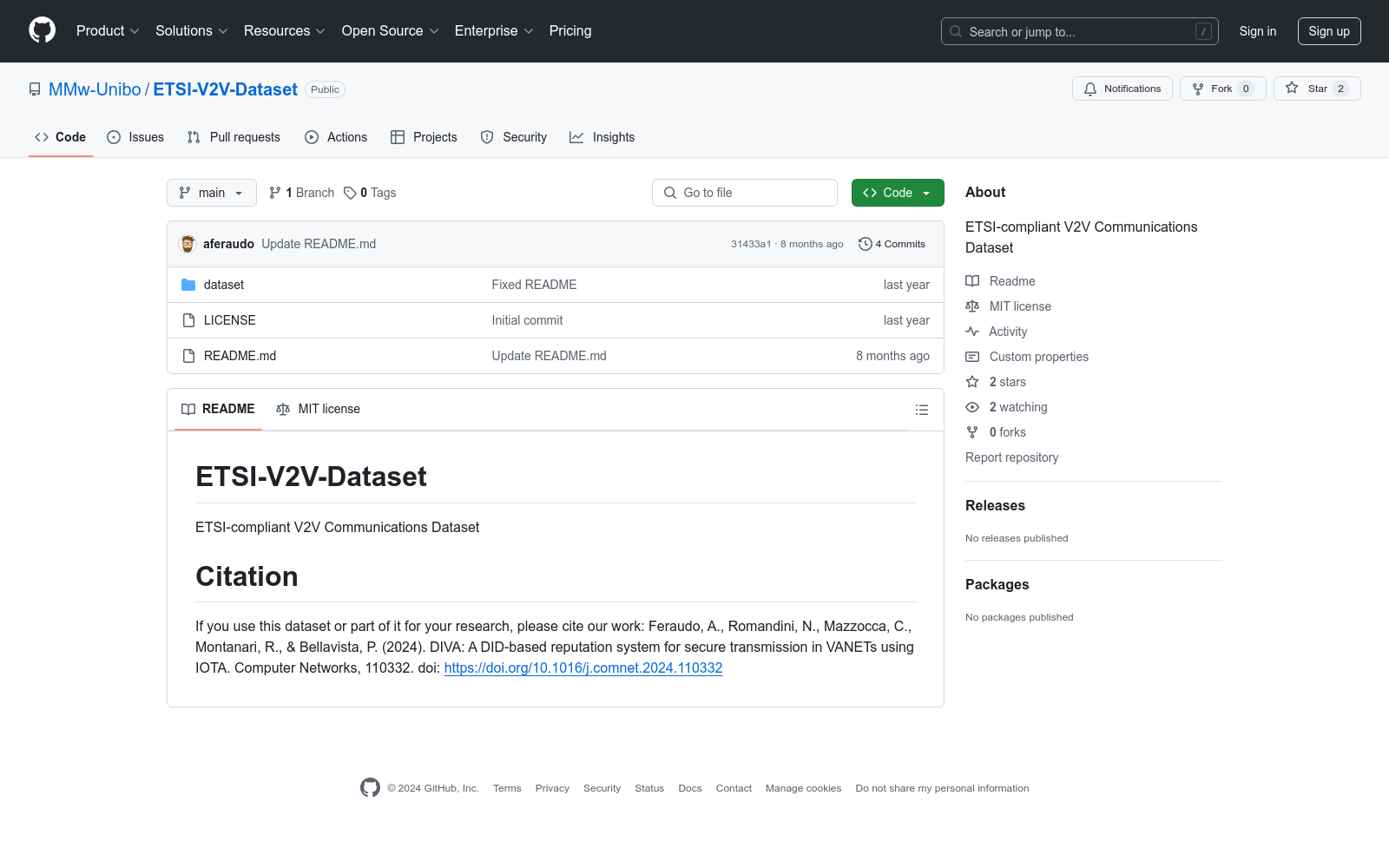This screenshot has width=1389, height=868.
Task: Open the Product menu
Action: [108, 31]
